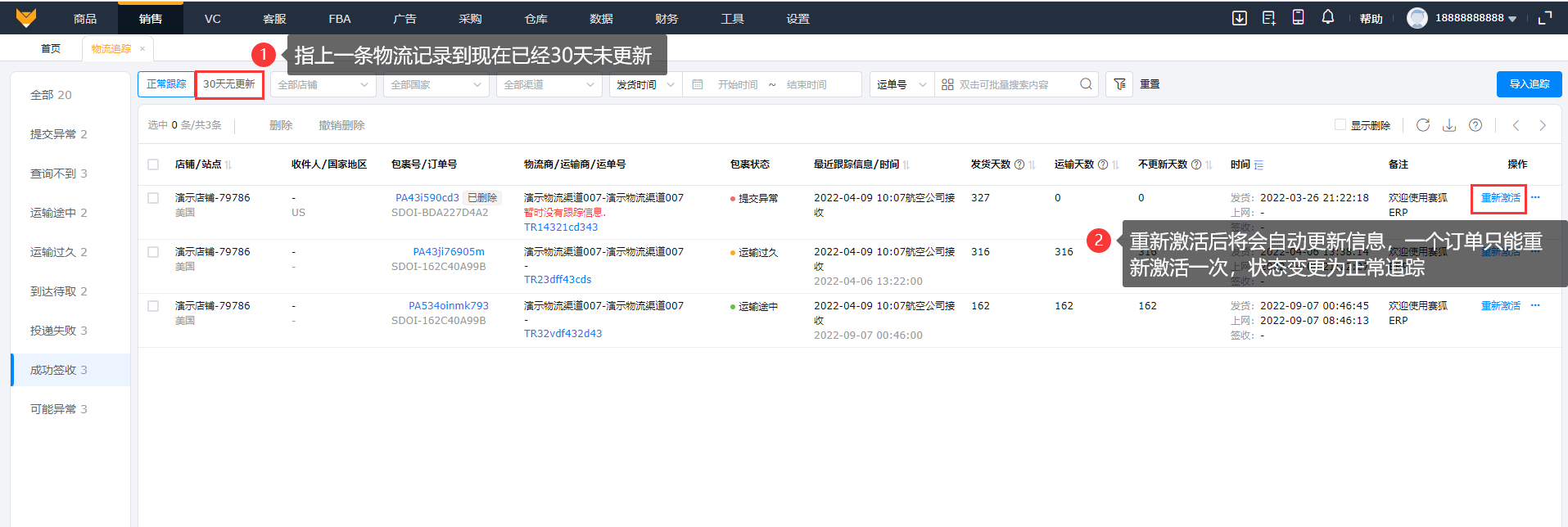Image resolution: width=1568 pixels, height=527 pixels.
Task: Open the 财务 menu in top navigation
Action: (x=667, y=19)
